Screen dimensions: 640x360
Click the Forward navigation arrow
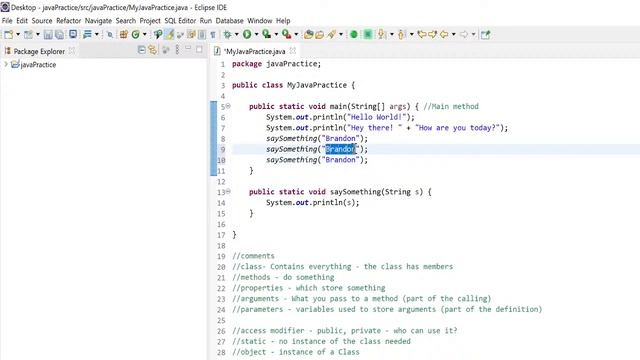pyautogui.click(x=464, y=35)
